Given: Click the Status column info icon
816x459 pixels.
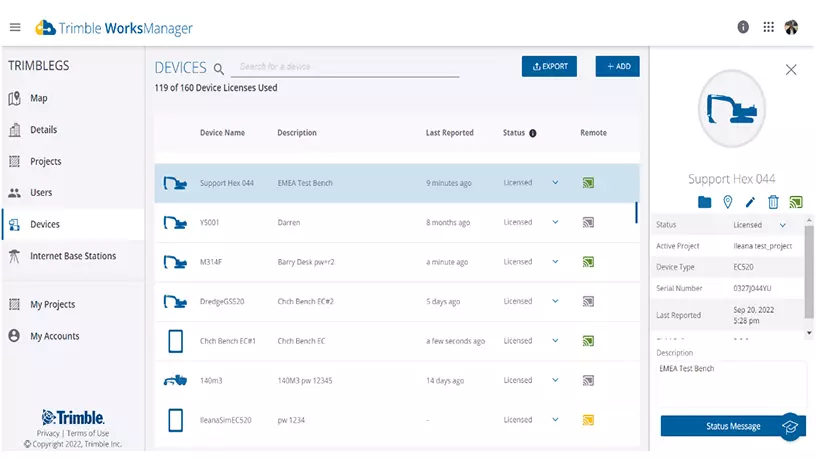Looking at the screenshot, I should pyautogui.click(x=532, y=133).
